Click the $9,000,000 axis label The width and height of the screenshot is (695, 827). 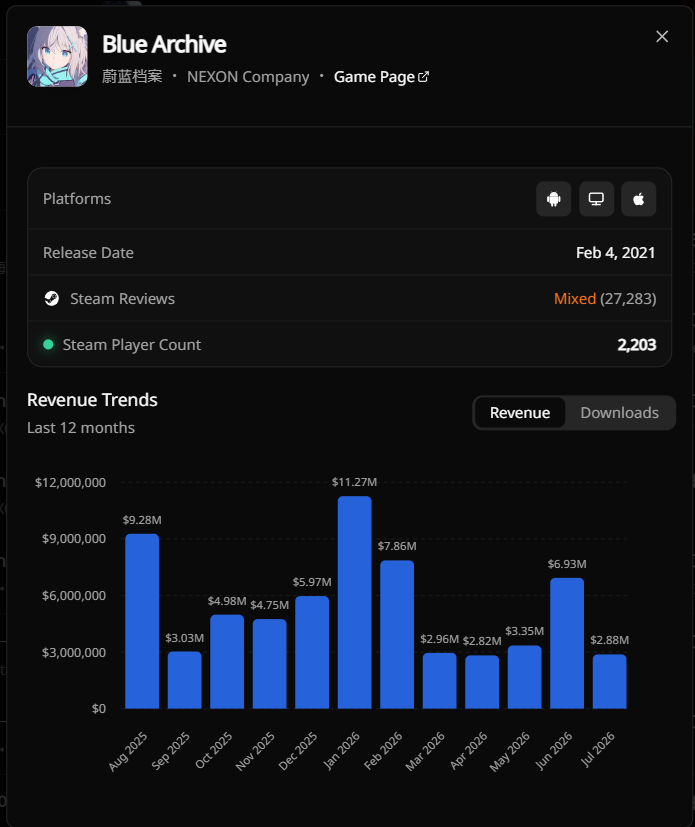click(x=74, y=538)
